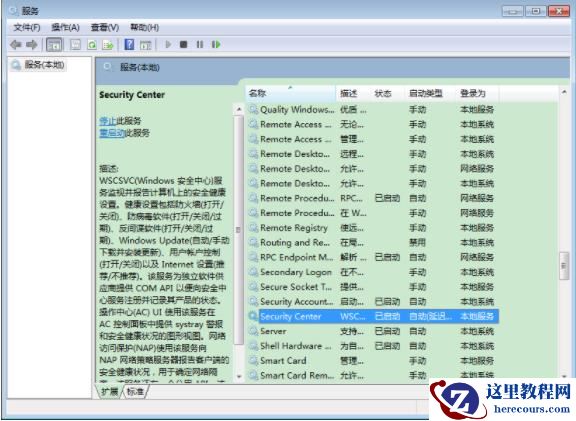Click the 自动(延迟... startup type of Security Center
This screenshot has width=576, height=421.
pos(431,316)
